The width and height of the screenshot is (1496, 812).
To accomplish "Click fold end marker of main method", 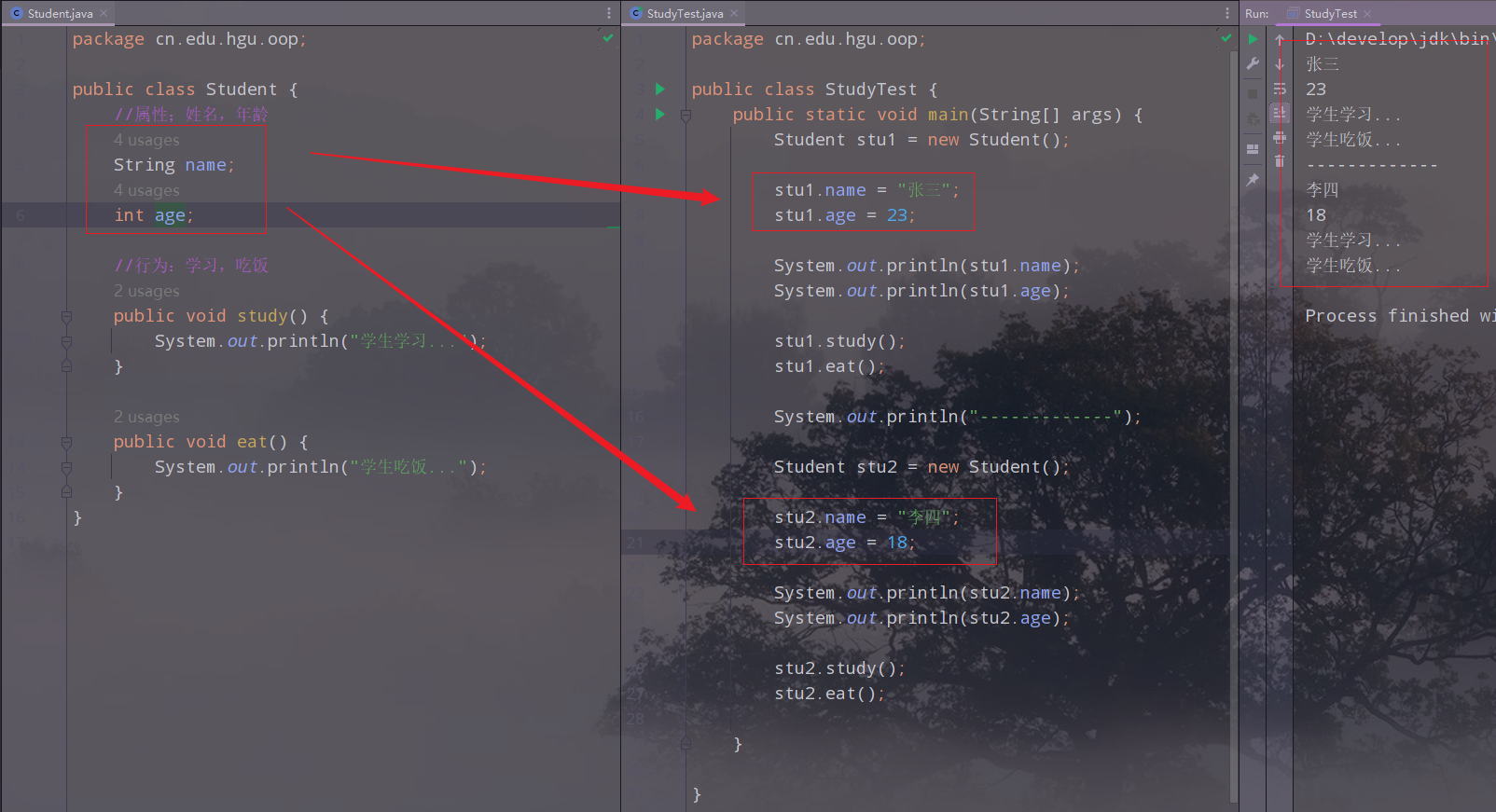I will 686,744.
